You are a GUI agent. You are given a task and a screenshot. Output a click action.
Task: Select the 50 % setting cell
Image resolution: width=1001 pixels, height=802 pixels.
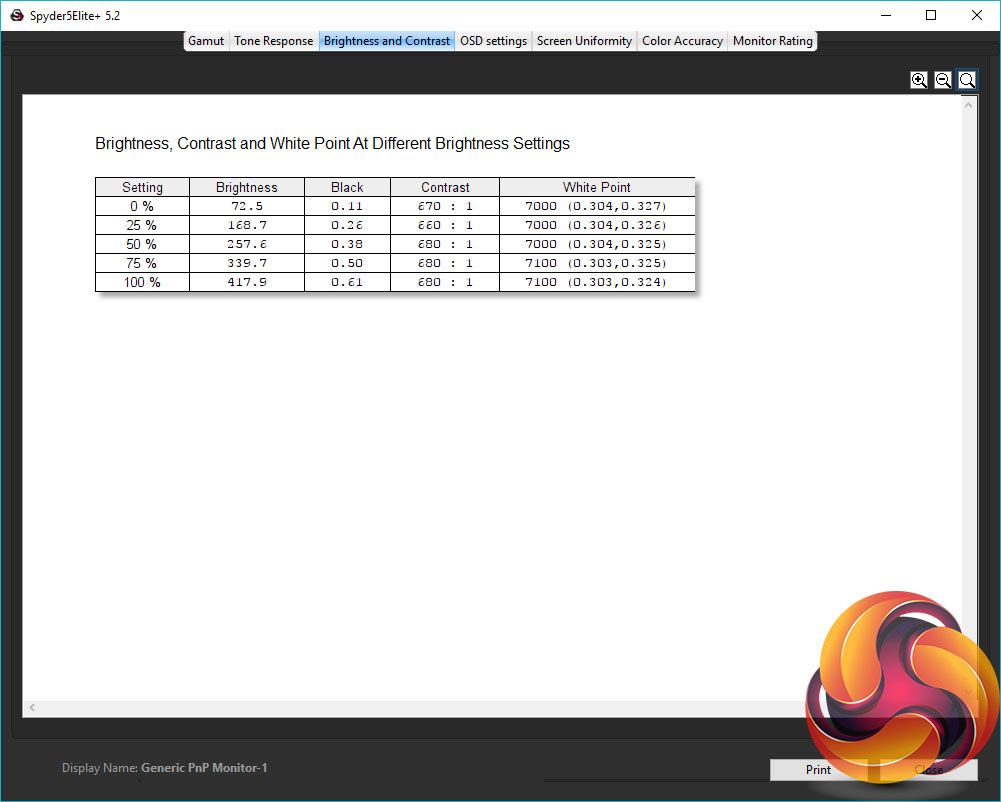pos(142,244)
